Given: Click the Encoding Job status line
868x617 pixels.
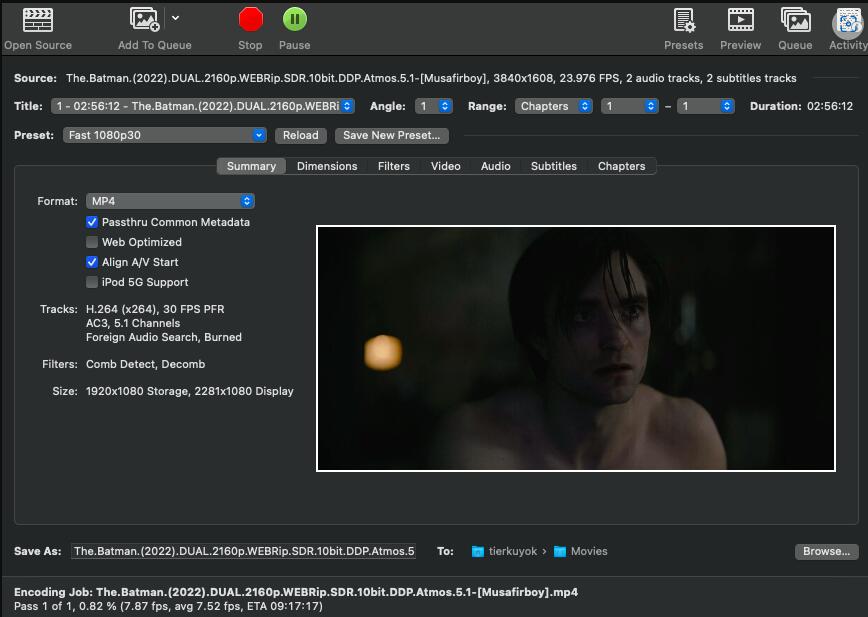Looking at the screenshot, I should (x=296, y=592).
